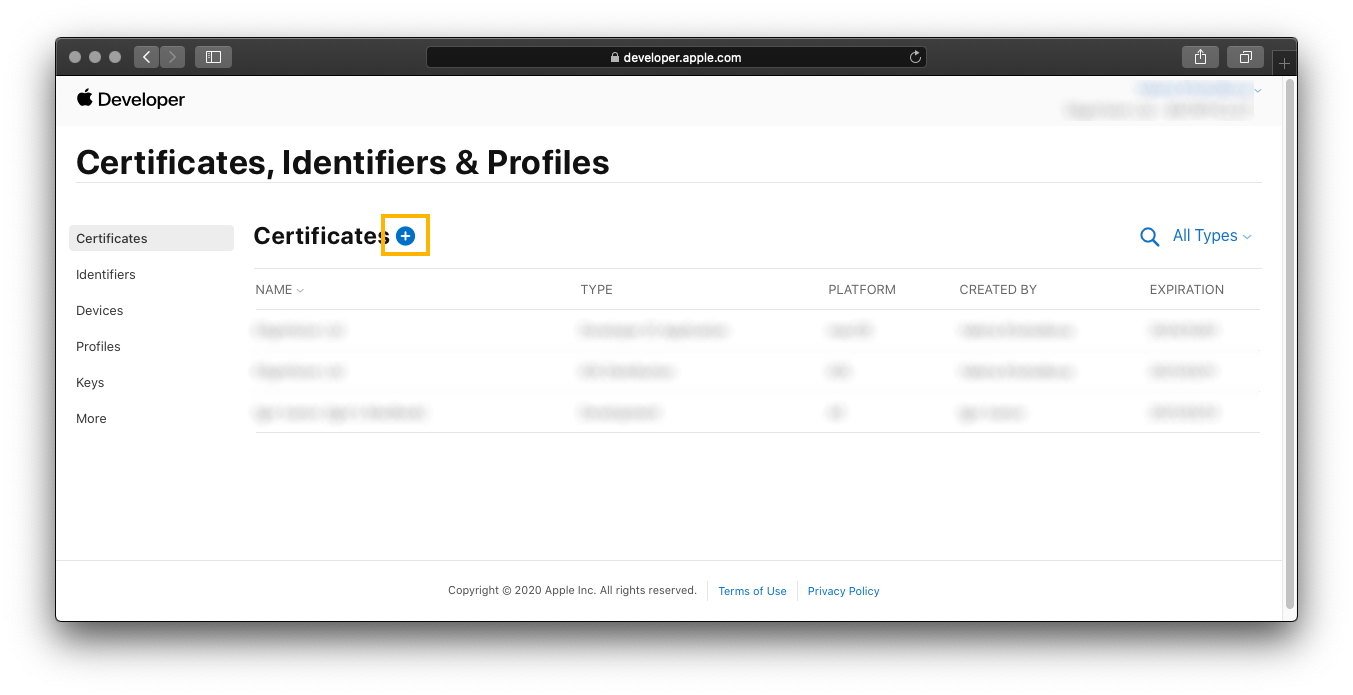The height and width of the screenshot is (695, 1353).
Task: Open the Terms of Use link
Action: pyautogui.click(x=752, y=591)
